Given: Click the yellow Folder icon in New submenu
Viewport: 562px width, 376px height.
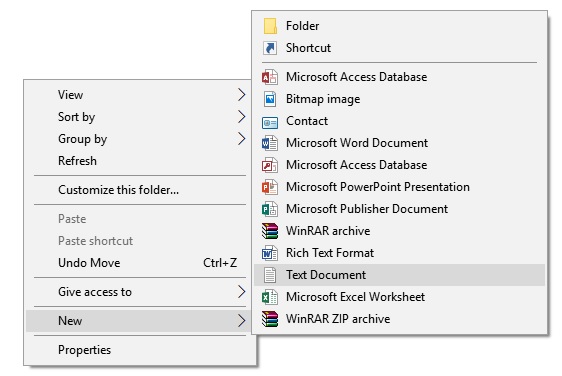Looking at the screenshot, I should point(270,26).
